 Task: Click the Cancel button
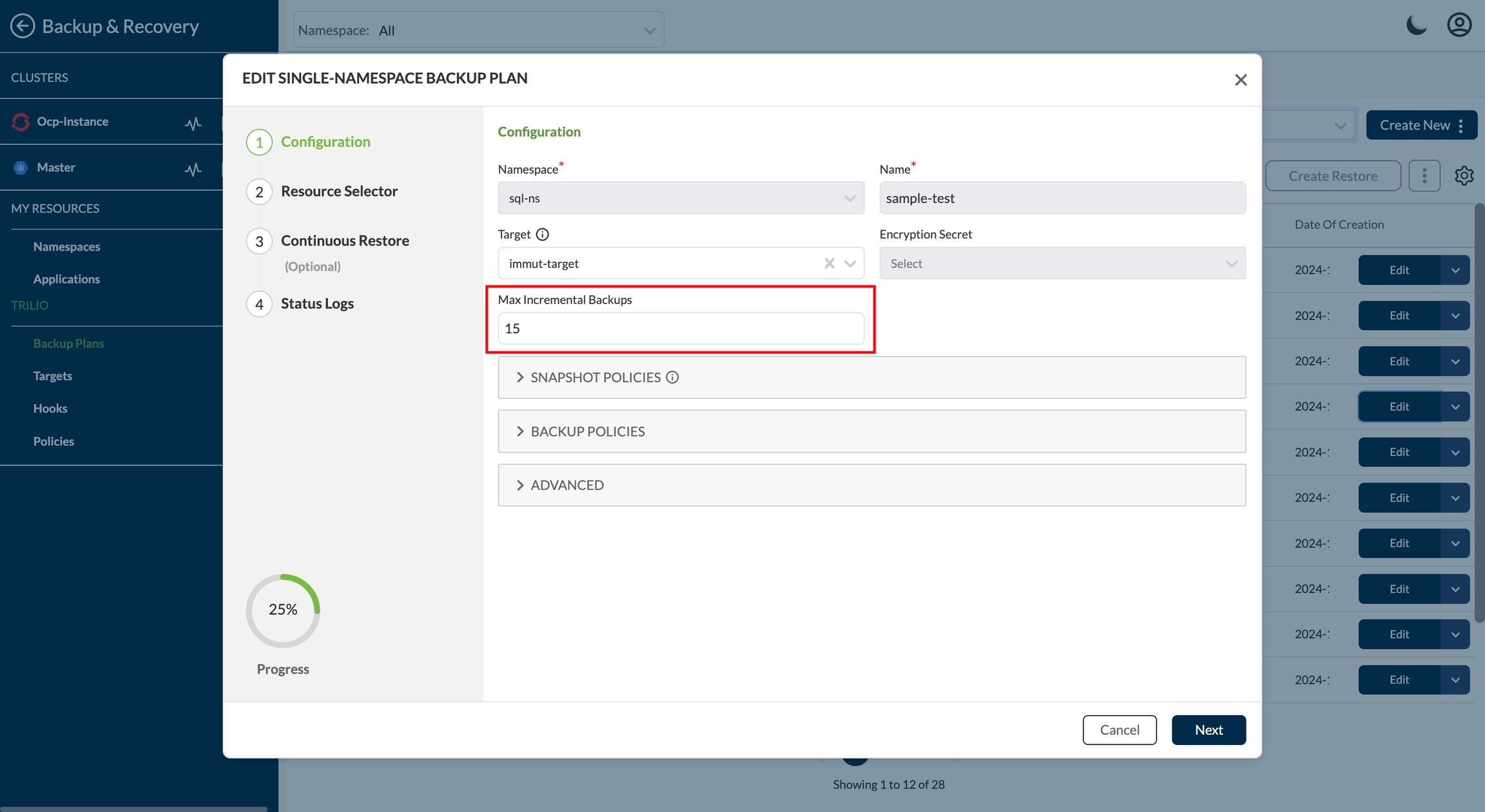1119,730
